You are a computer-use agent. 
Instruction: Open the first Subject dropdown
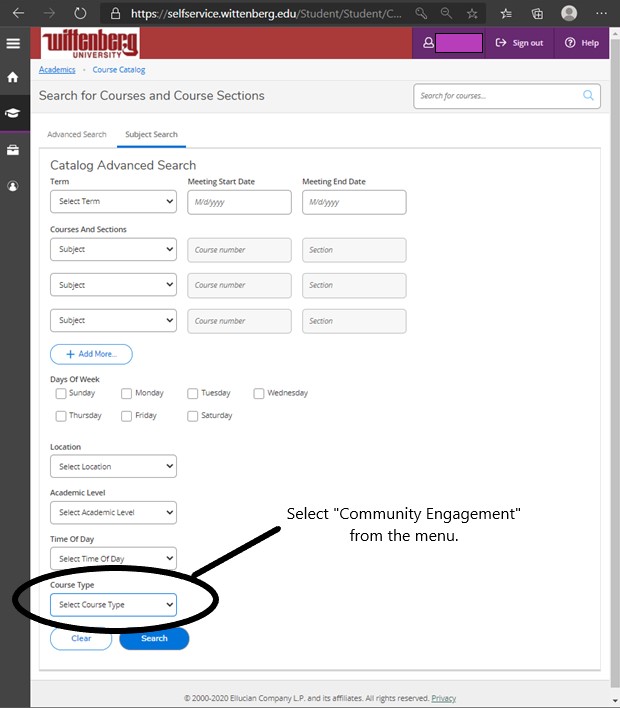113,249
